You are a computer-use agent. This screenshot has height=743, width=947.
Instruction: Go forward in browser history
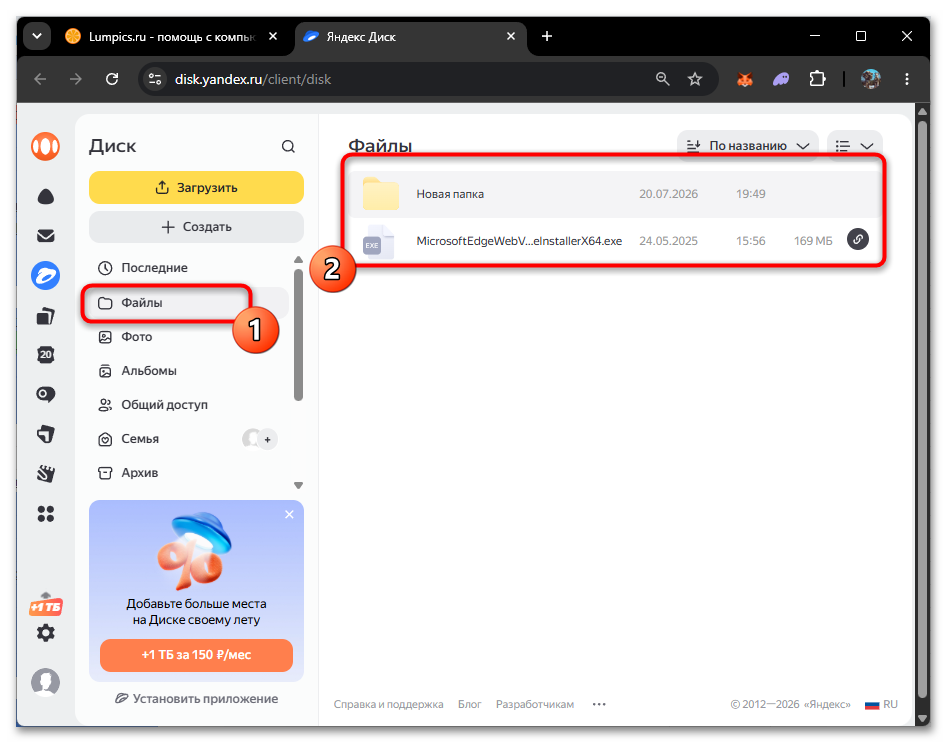click(x=75, y=79)
